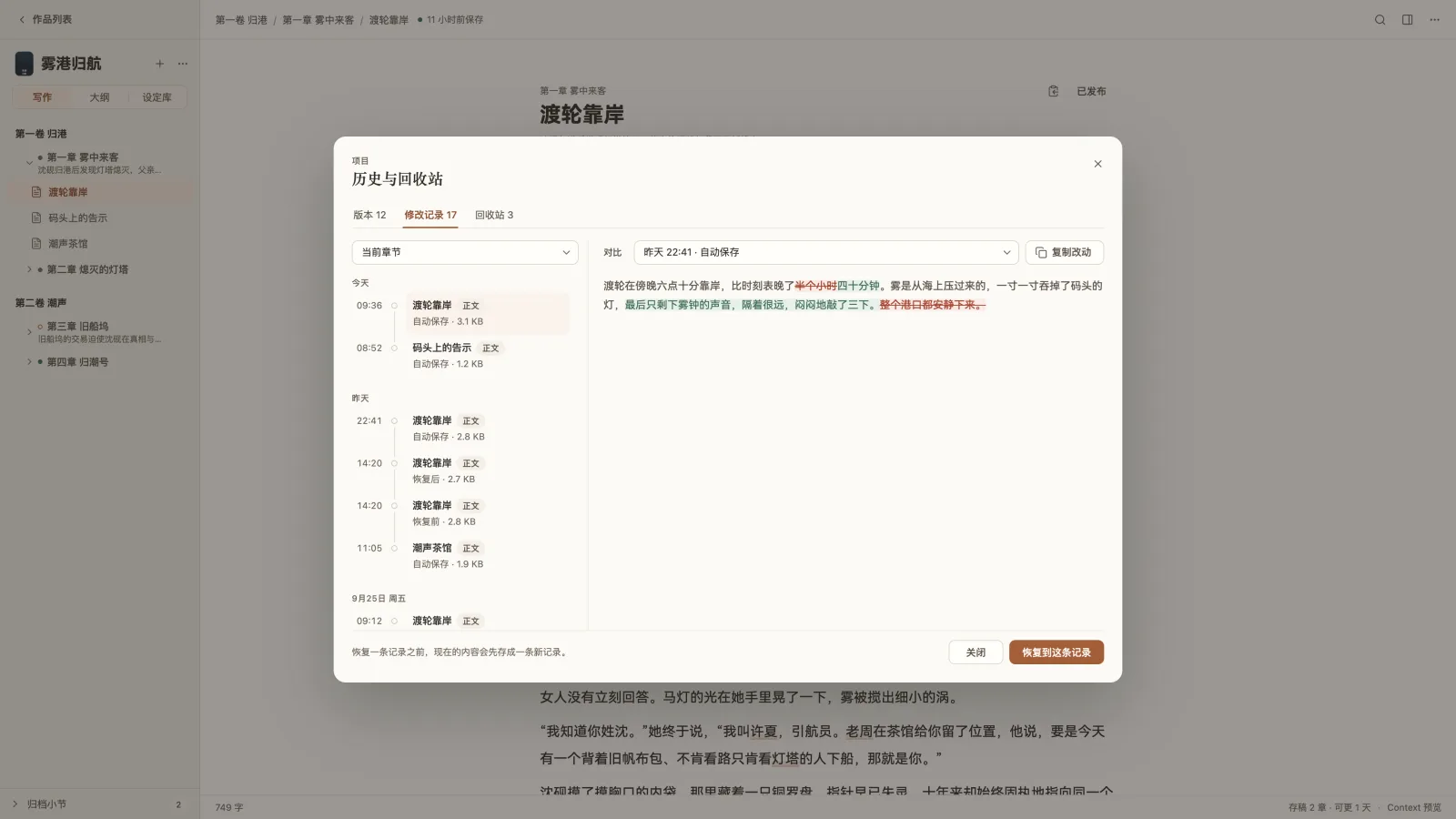Collapse the 第一章 雾中来客 chapter
The width and height of the screenshot is (1456, 819).
[x=29, y=163]
